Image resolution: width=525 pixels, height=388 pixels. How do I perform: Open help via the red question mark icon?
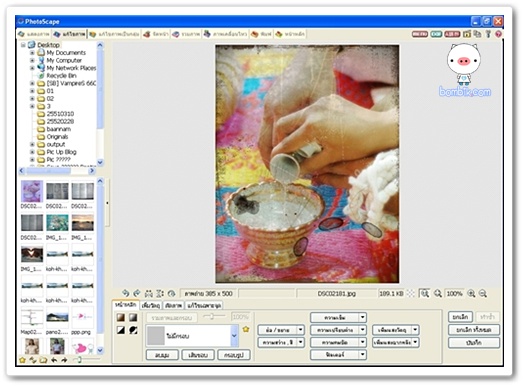tap(498, 34)
